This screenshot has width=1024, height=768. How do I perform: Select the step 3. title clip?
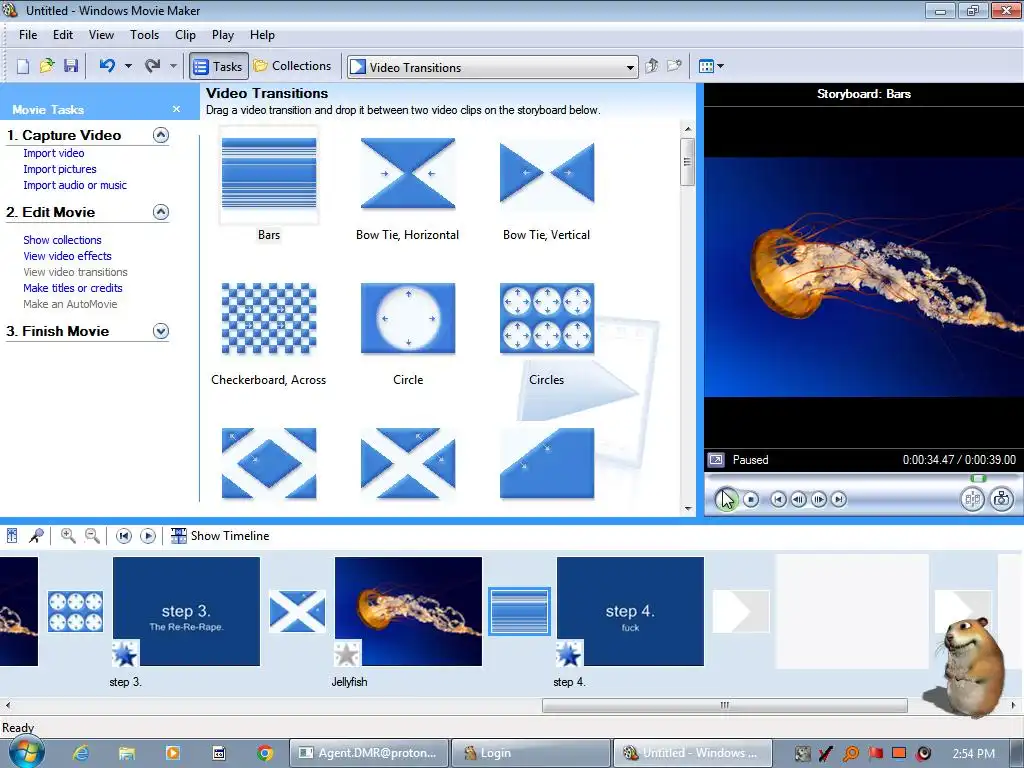point(186,611)
